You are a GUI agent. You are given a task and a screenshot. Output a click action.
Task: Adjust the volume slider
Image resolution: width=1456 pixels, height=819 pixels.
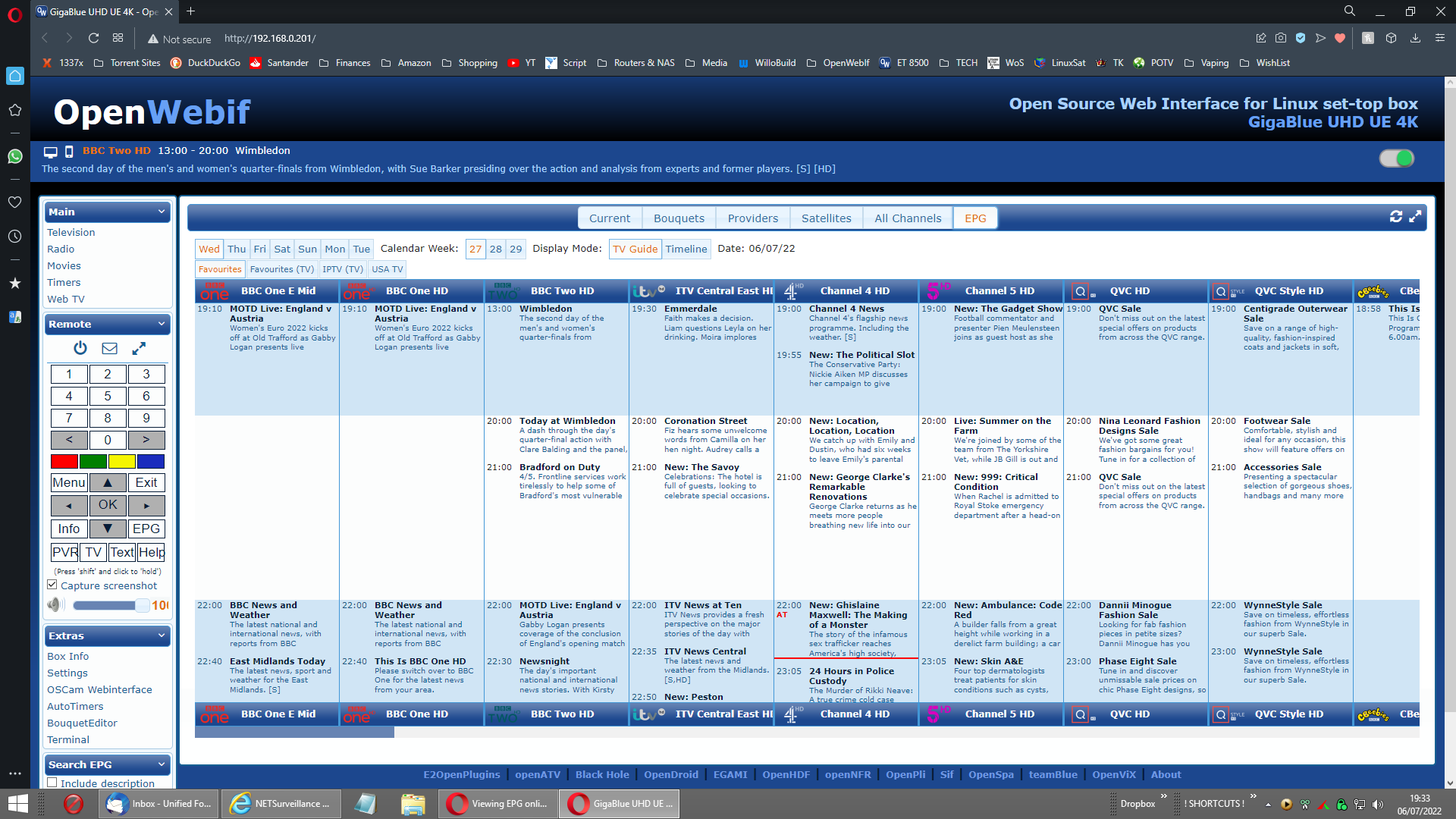(x=111, y=605)
